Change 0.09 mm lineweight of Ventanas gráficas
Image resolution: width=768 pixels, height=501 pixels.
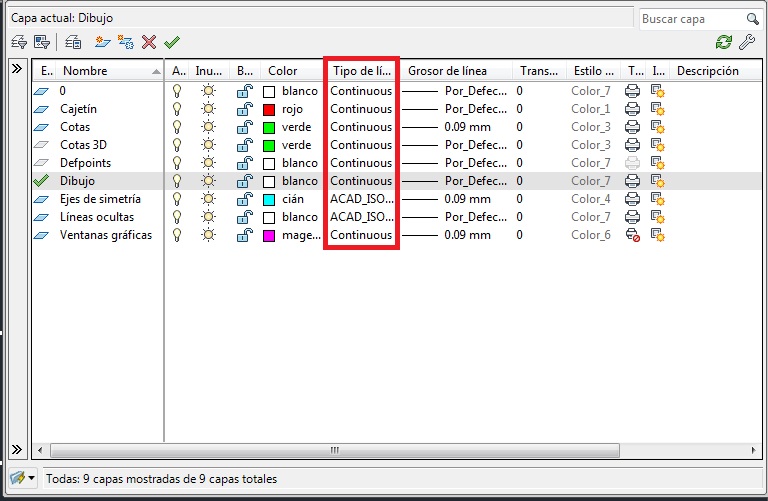[x=467, y=236]
